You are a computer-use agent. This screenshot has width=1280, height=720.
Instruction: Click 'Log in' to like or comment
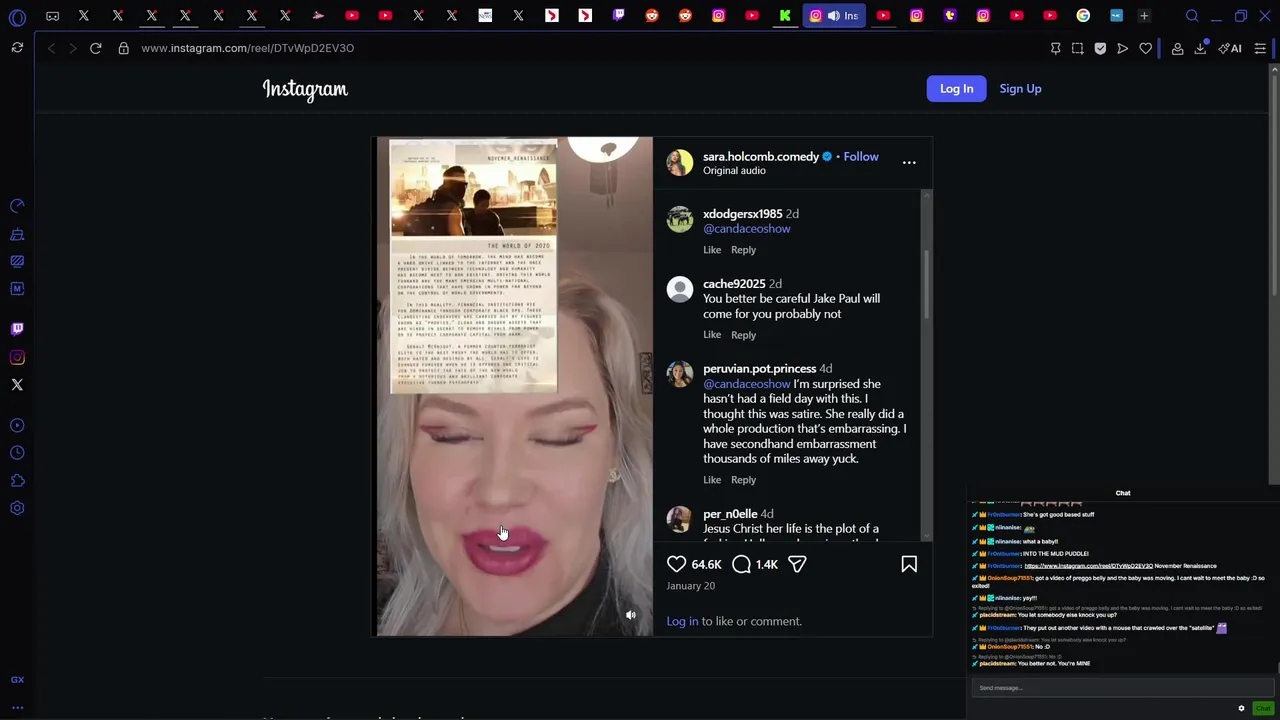coord(682,621)
